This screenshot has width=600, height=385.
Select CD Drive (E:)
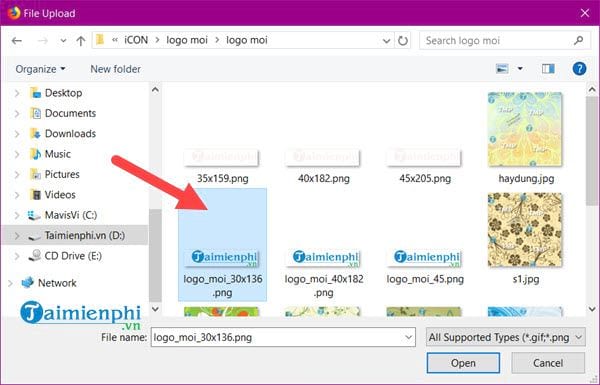pos(73,256)
